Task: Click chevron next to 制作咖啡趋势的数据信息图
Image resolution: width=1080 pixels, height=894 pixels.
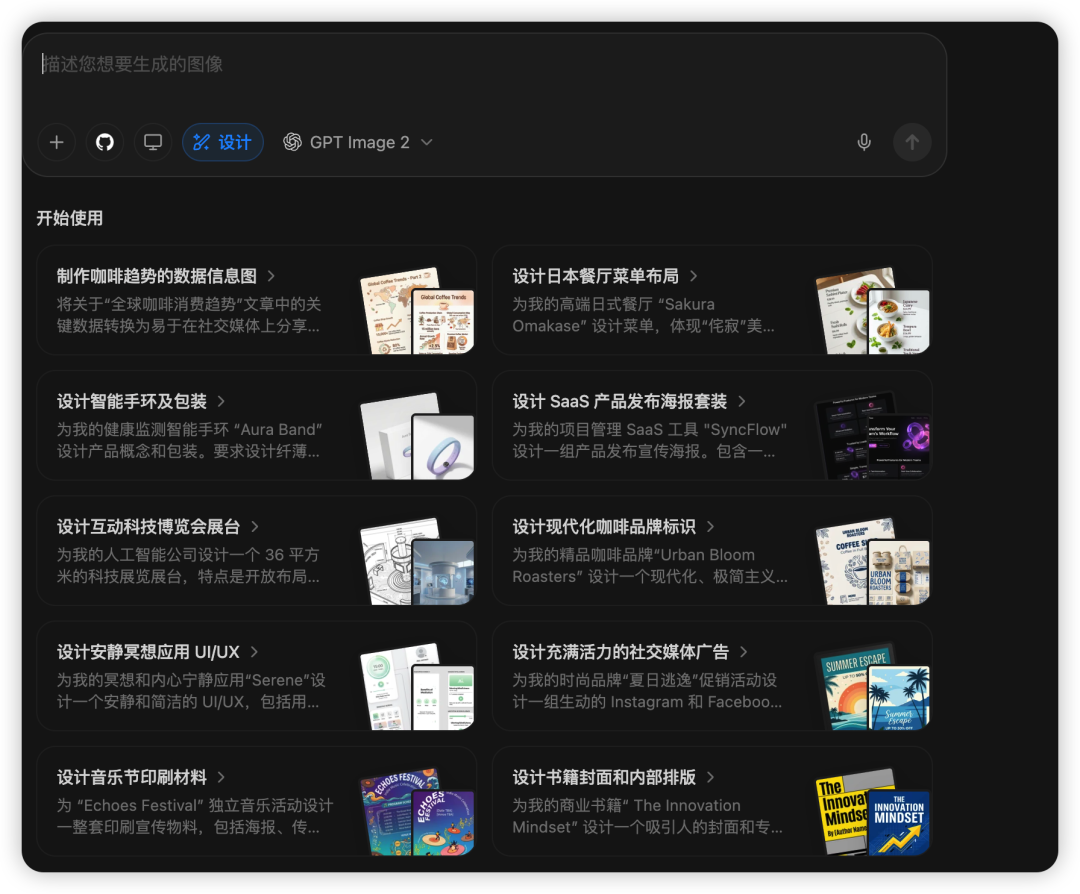Action: coord(271,276)
